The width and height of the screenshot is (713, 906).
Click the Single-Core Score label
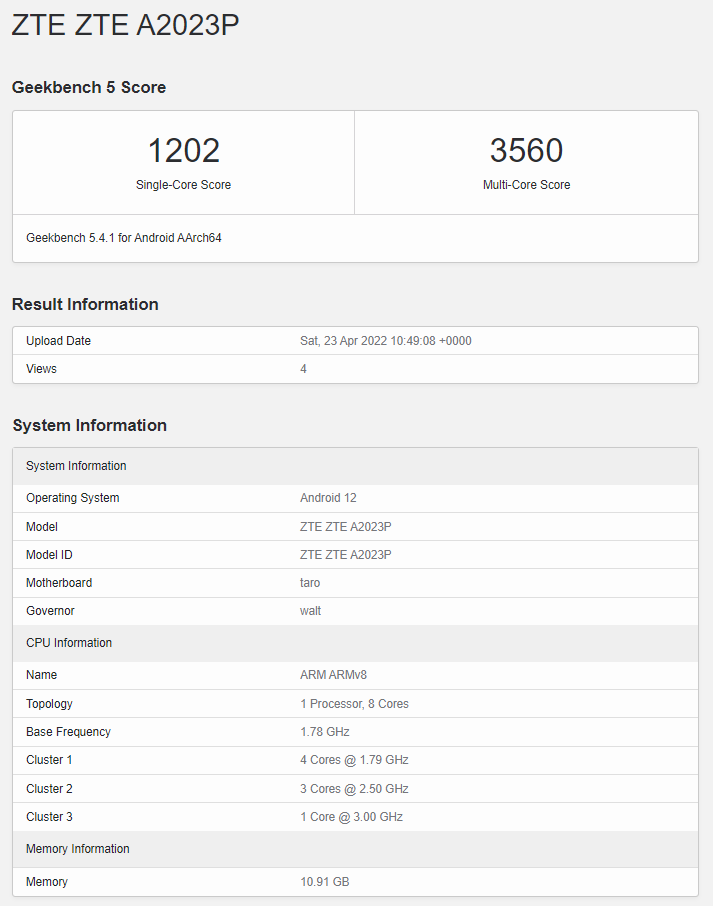click(183, 185)
